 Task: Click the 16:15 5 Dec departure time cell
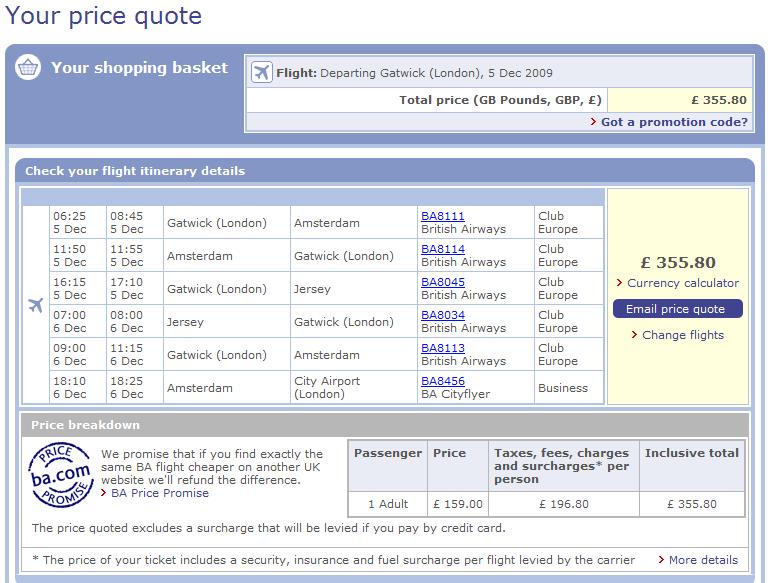[78, 288]
